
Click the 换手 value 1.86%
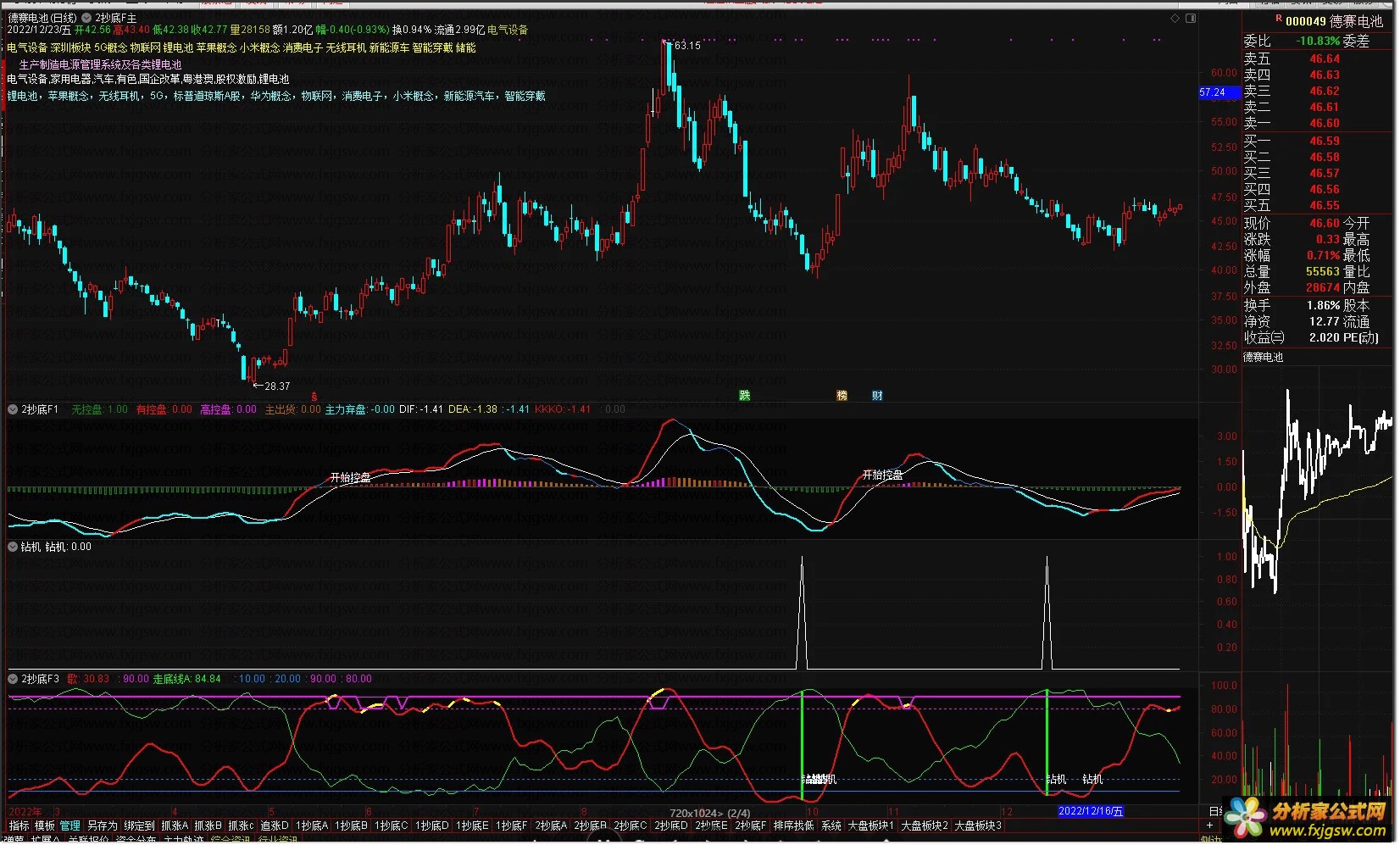(1324, 306)
